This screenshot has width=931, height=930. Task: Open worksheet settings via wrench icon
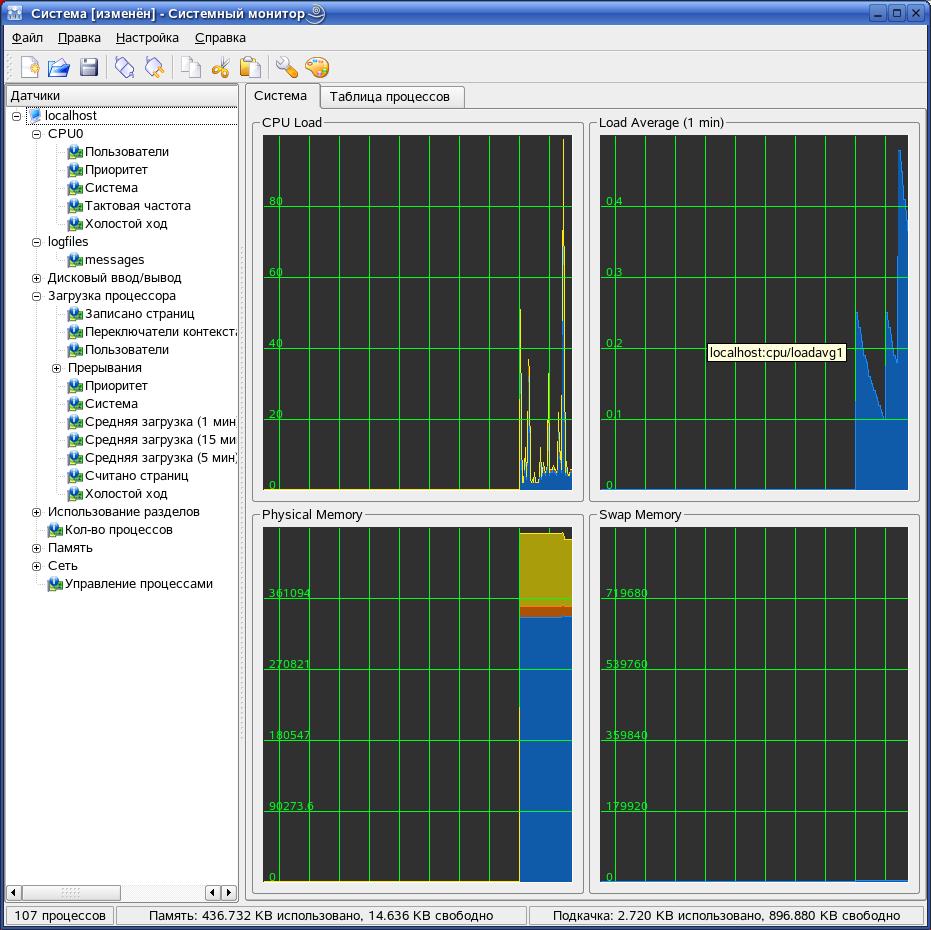pos(287,68)
